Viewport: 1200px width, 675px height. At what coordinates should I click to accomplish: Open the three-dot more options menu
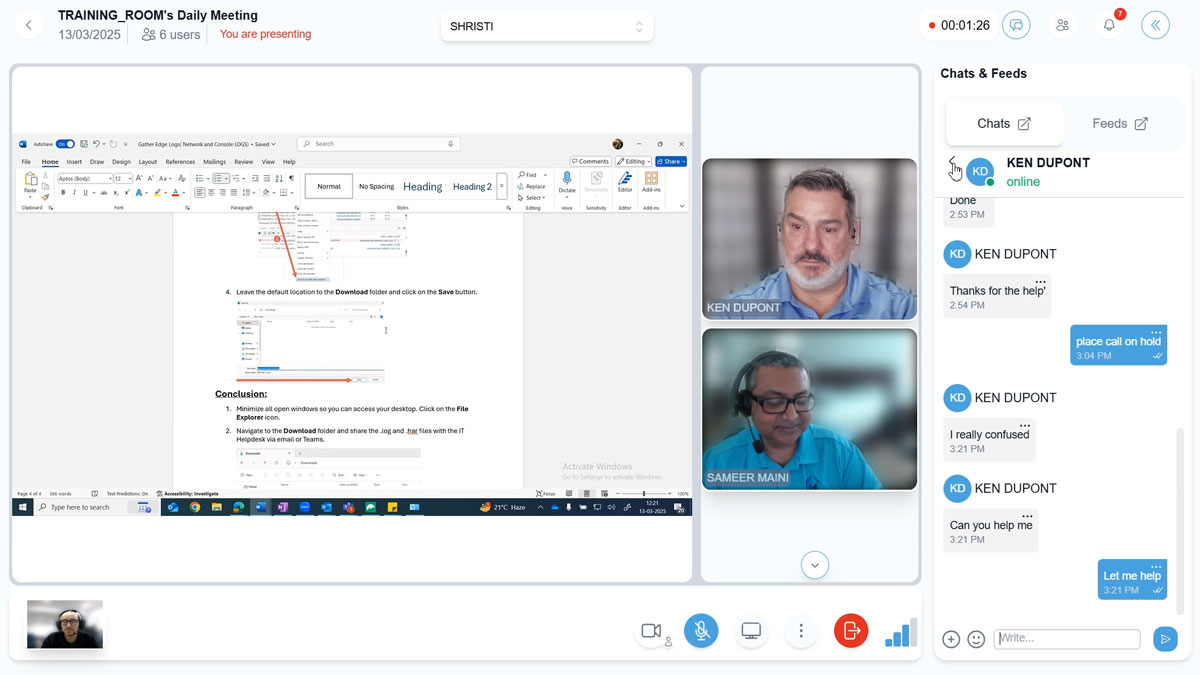tap(801, 631)
